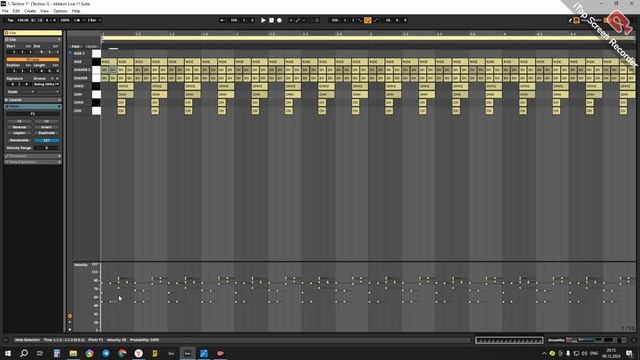Viewport: 640px width, 360px height.
Task: Open the Windows Start menu
Action: [x=8, y=353]
